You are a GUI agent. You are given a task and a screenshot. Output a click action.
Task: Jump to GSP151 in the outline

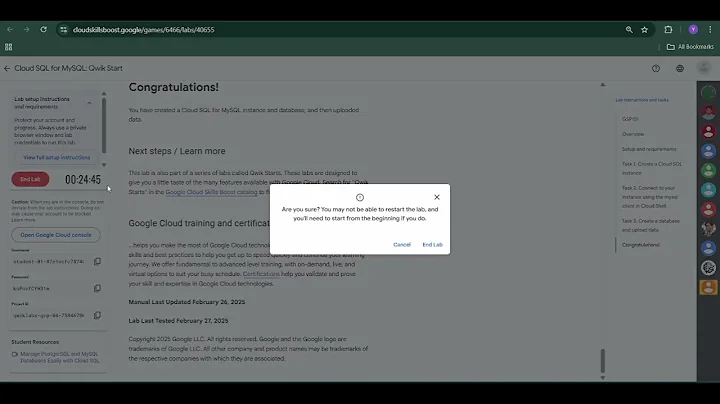pyautogui.click(x=630, y=119)
